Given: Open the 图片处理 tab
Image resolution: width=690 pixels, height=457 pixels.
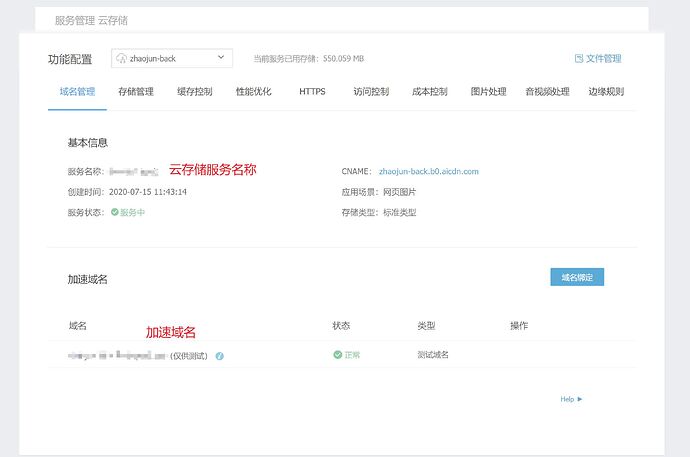Looking at the screenshot, I should [488, 91].
